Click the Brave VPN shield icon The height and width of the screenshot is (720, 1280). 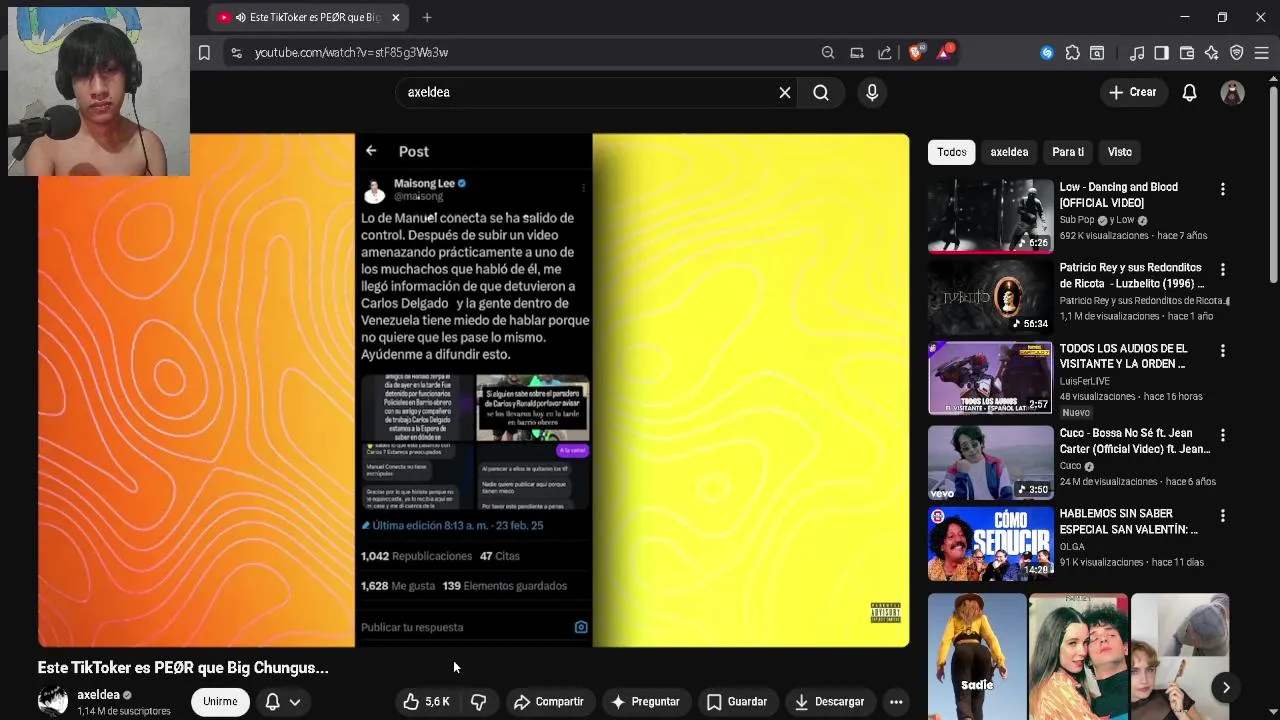1237,53
